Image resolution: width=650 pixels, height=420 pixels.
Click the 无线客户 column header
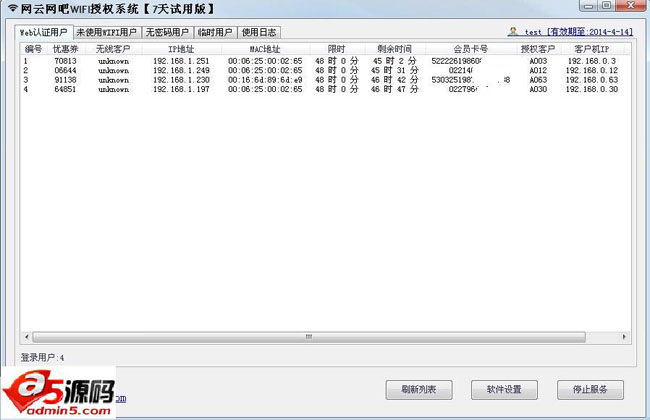click(x=113, y=49)
